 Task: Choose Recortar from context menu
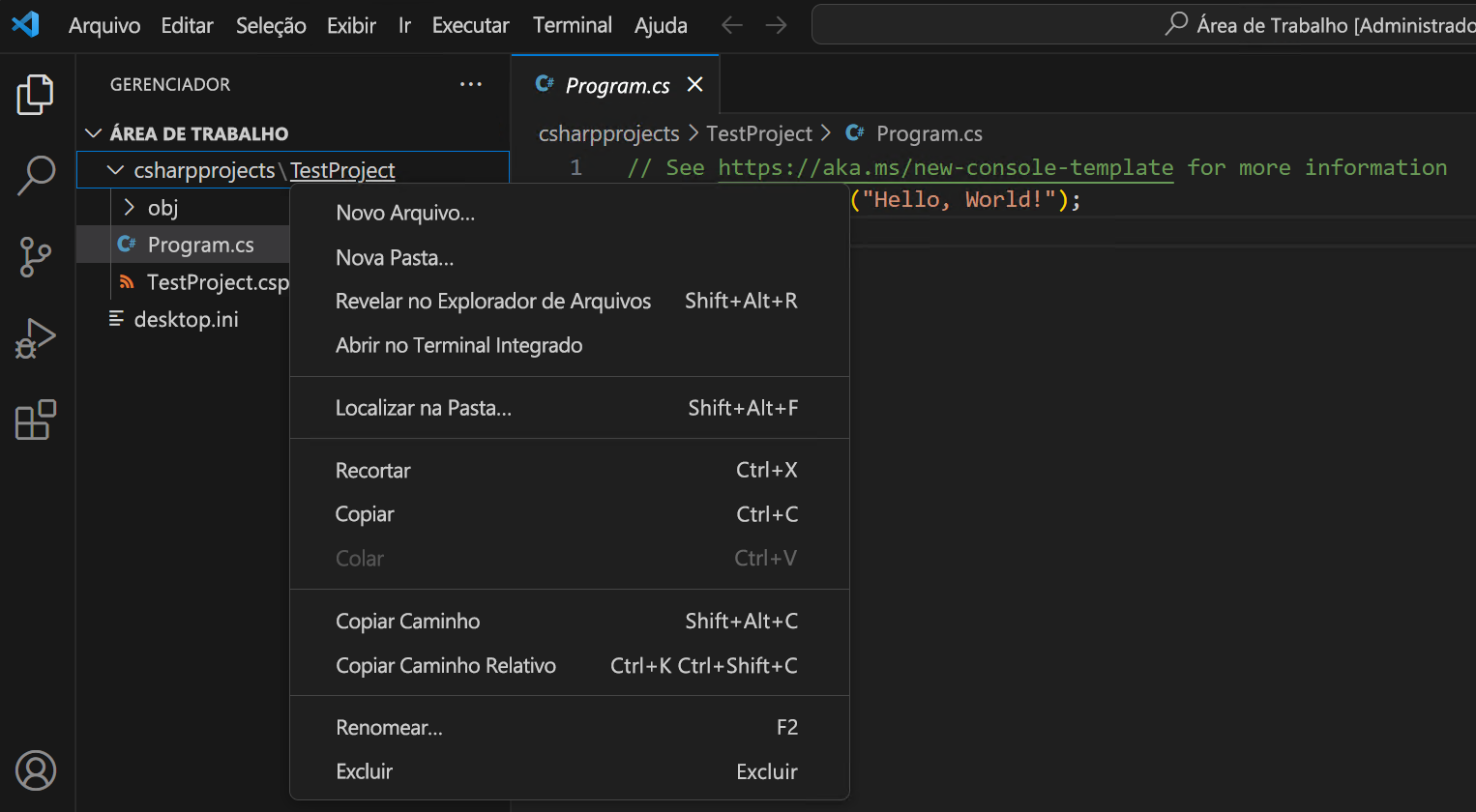click(570, 470)
